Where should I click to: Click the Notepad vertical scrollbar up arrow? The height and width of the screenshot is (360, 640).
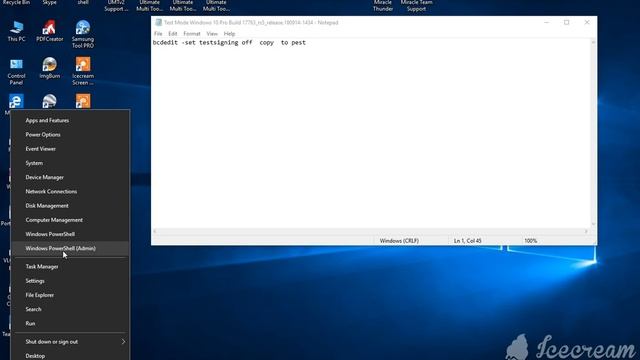[593, 42]
